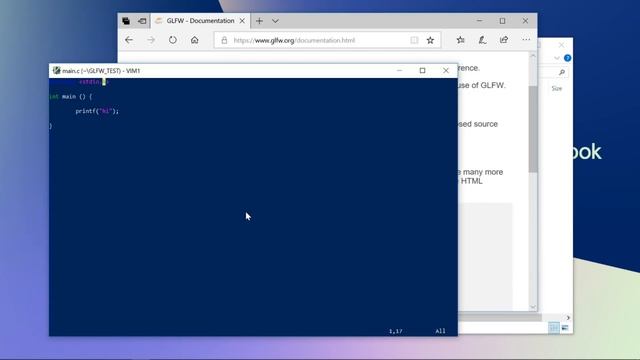Click the int main () line in Vim
Image resolution: width=640 pixels, height=360 pixels.
point(71,97)
